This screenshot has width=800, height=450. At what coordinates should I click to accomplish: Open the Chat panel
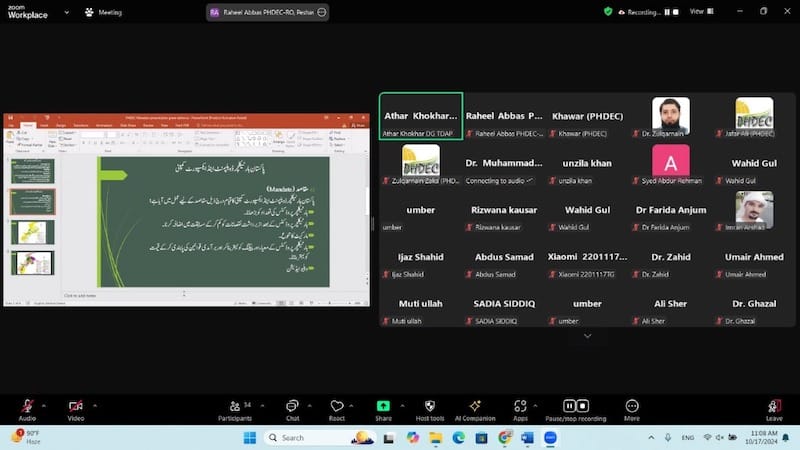292,406
